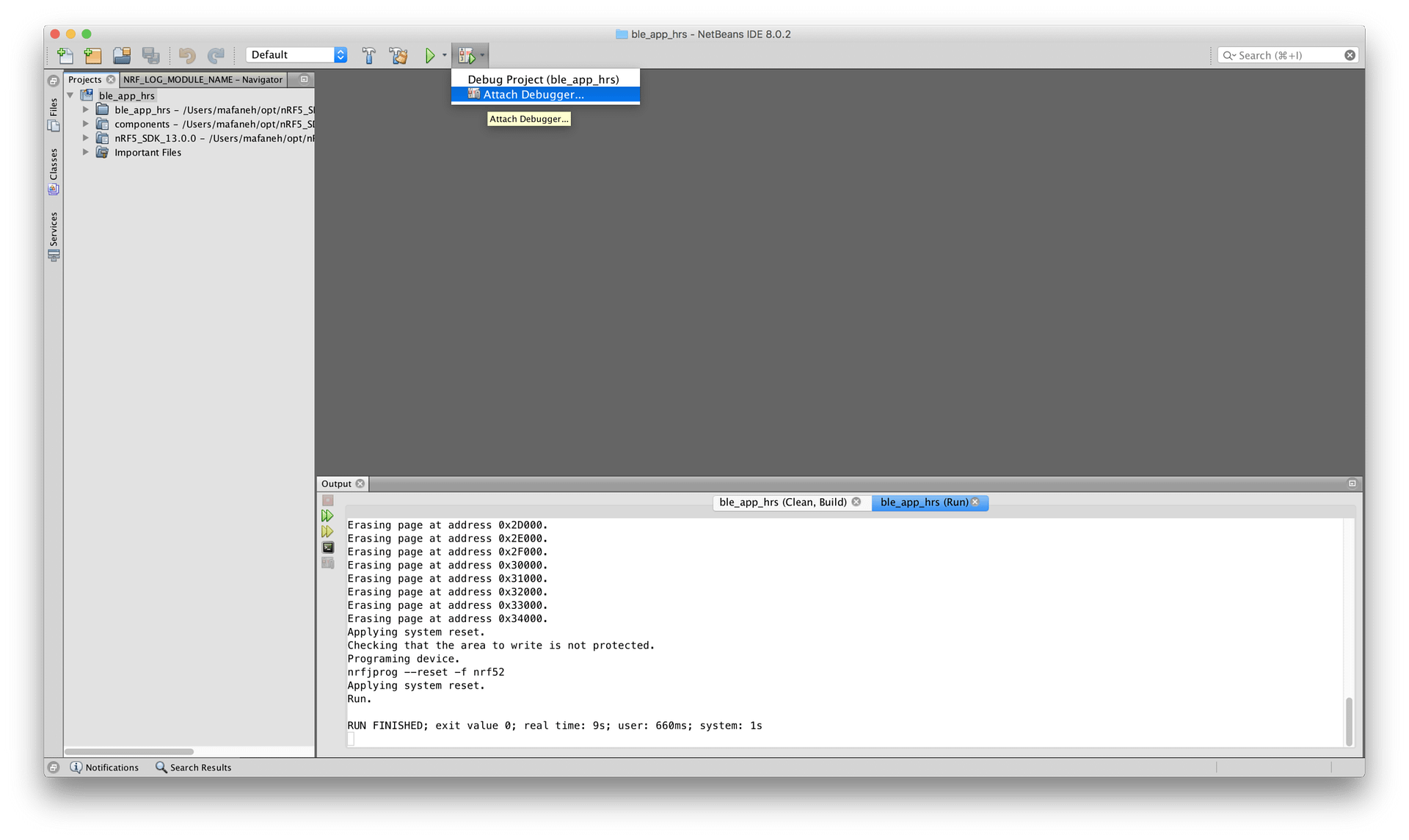
Task: Select the Output panel tab
Action: (x=336, y=483)
